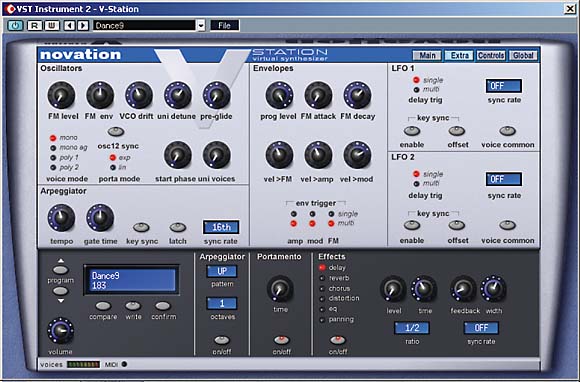580x382 pixels.
Task: Open arpeggiator UP pattern selector
Action: pyautogui.click(x=222, y=271)
